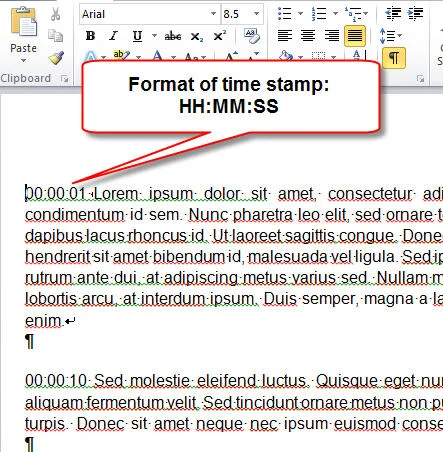The height and width of the screenshot is (452, 443).
Task: Click the font size 8.5 field
Action: pyautogui.click(x=236, y=14)
